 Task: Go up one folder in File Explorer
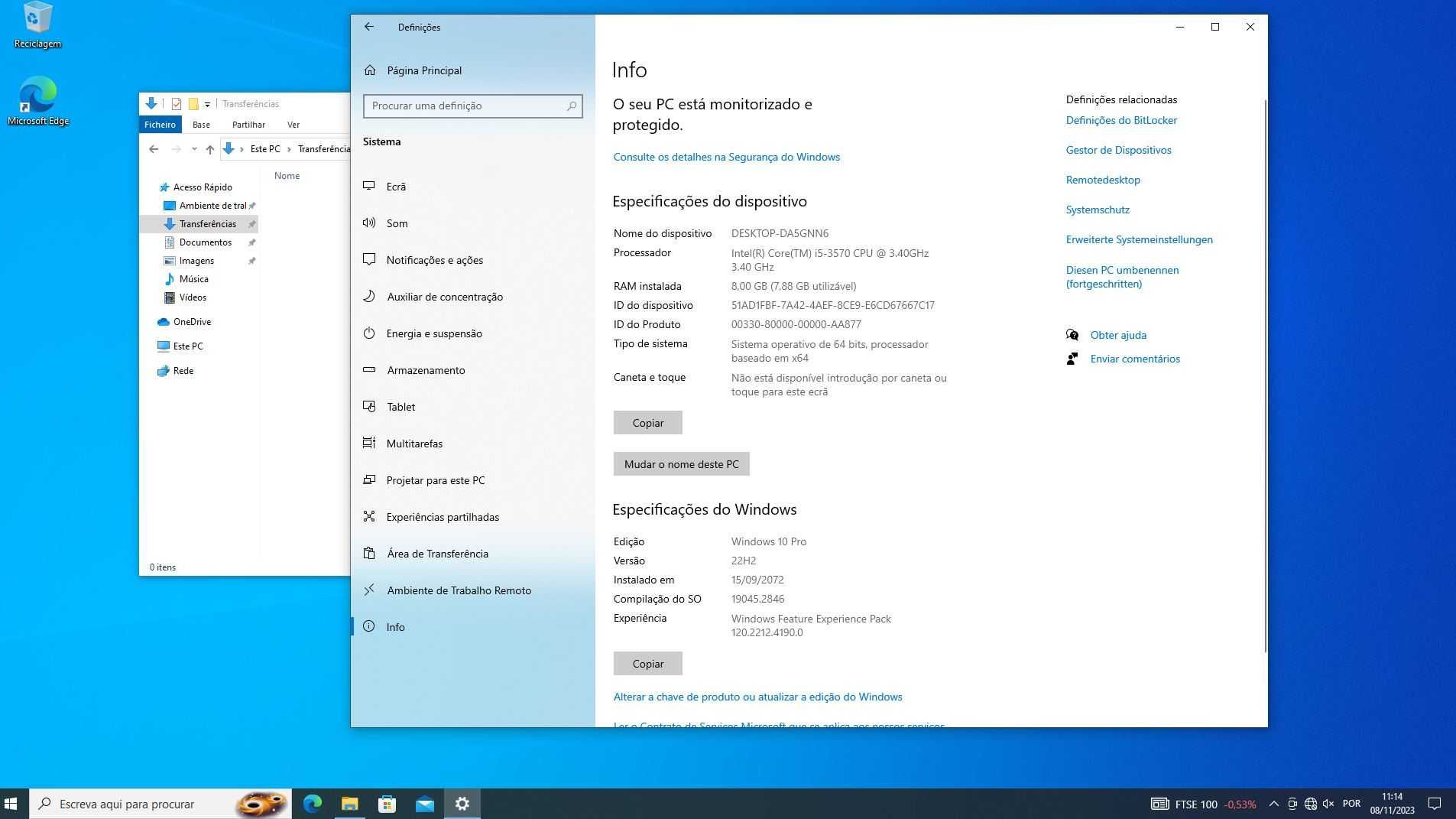210,149
